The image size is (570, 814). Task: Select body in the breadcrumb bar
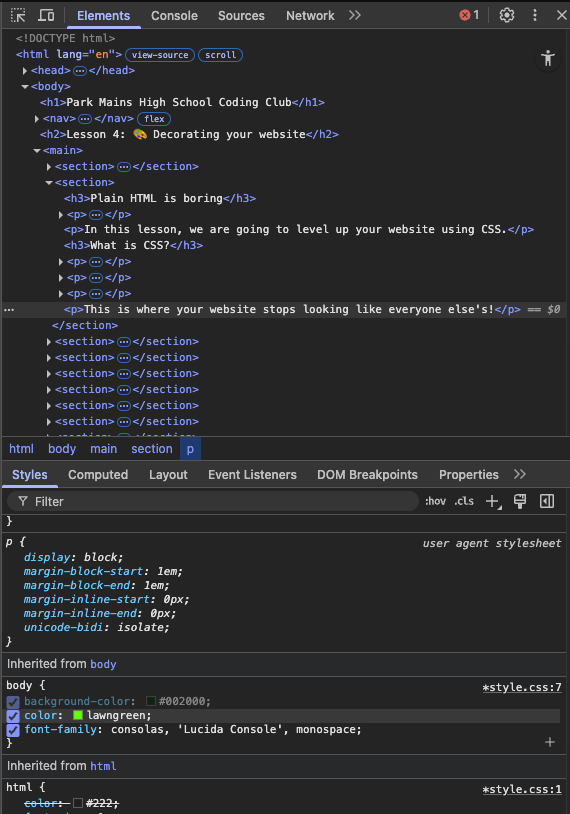(62, 449)
